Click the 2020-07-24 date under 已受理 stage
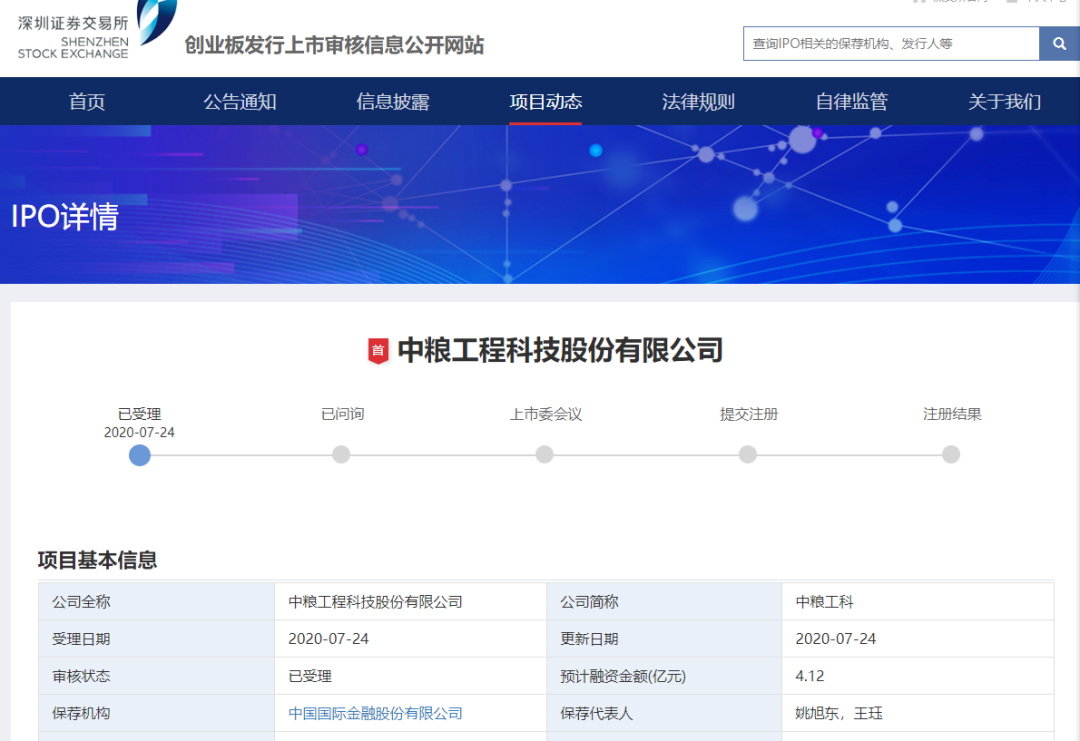The height and width of the screenshot is (741, 1080). point(139,432)
